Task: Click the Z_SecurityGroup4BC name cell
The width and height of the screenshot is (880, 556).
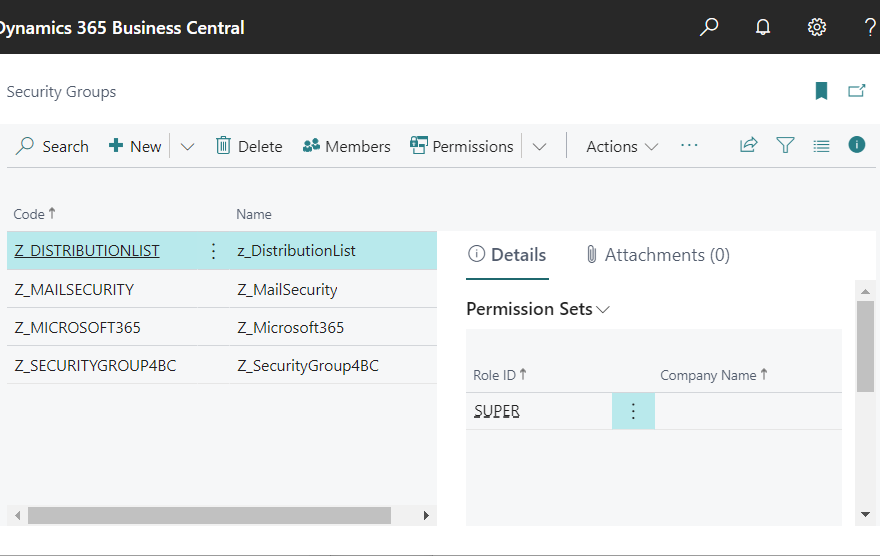Action: click(308, 366)
